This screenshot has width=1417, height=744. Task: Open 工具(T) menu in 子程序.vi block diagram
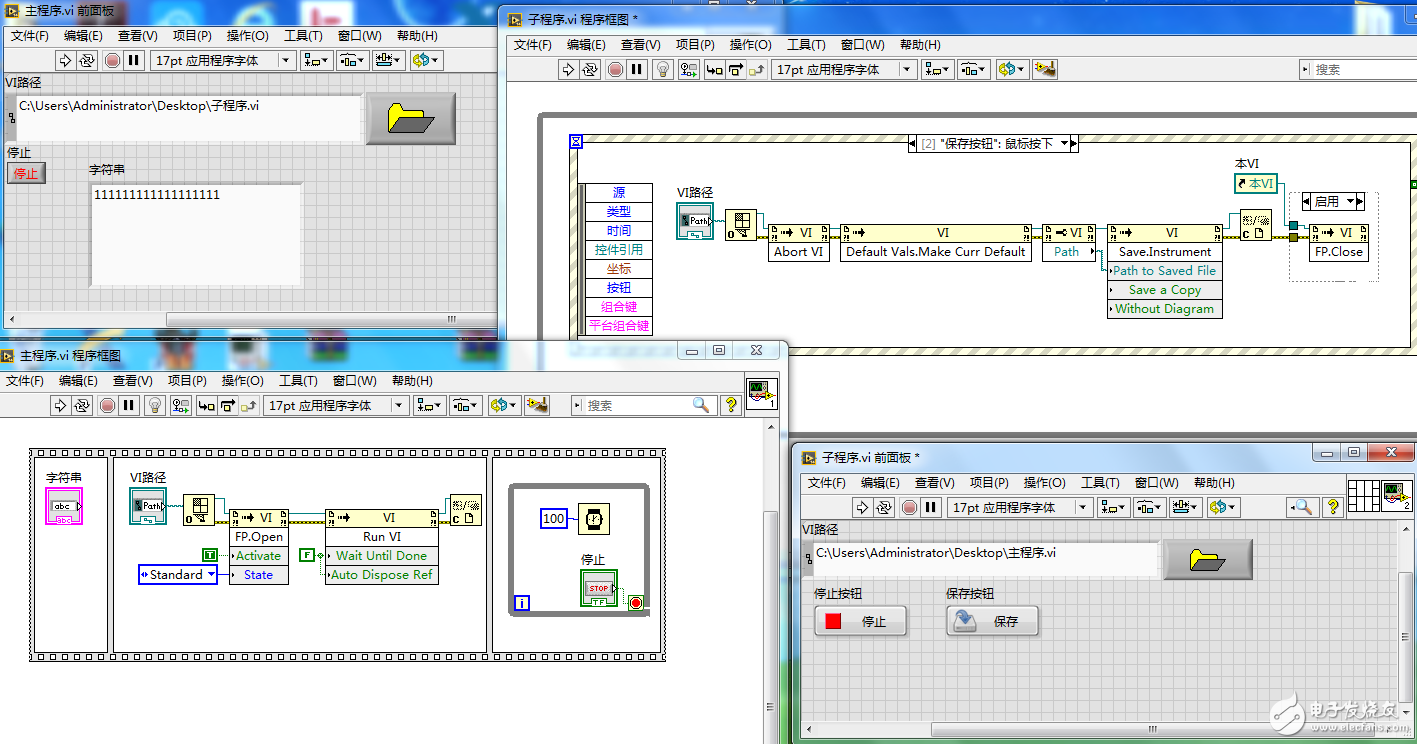click(x=806, y=44)
